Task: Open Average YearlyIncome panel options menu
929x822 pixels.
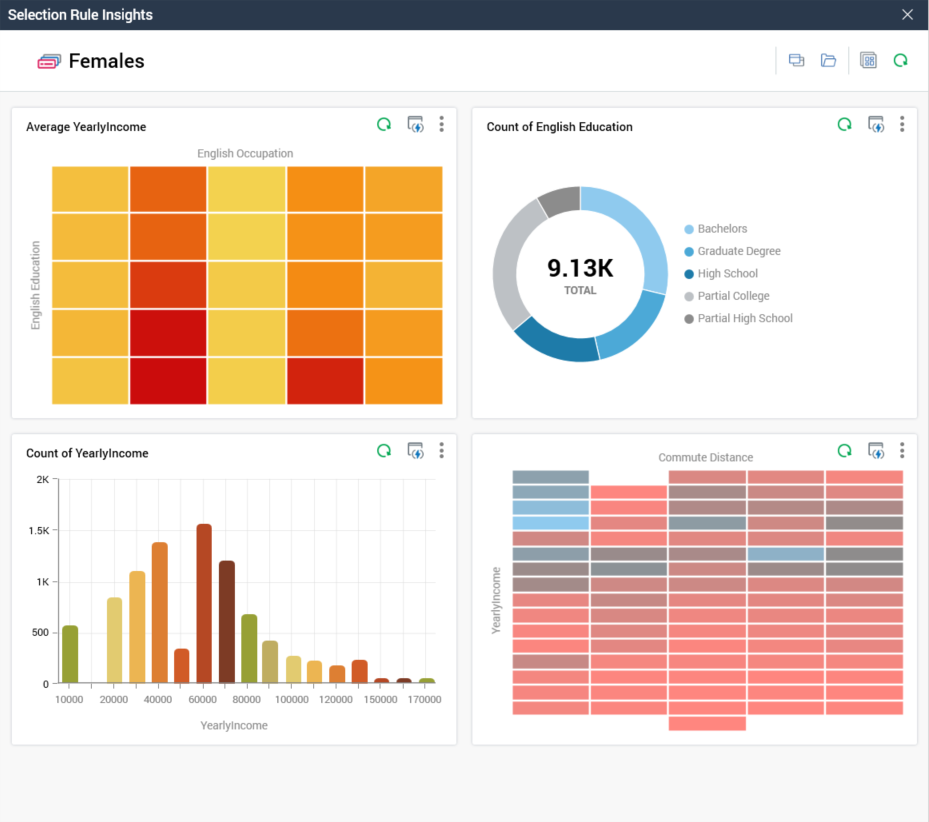Action: 441,125
